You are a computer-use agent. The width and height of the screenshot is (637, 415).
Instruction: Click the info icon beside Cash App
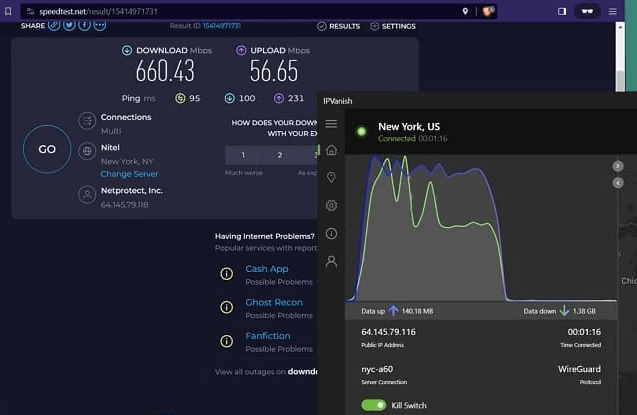(x=227, y=274)
